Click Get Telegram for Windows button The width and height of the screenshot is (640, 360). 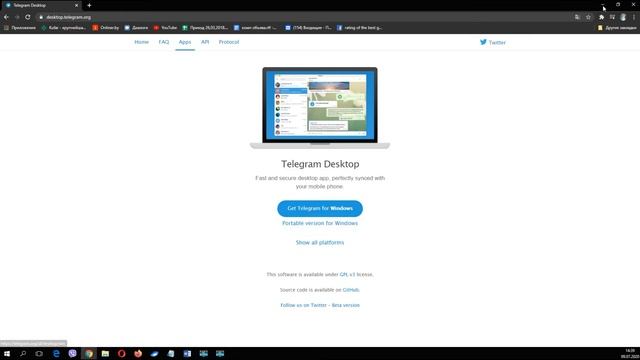(320, 209)
